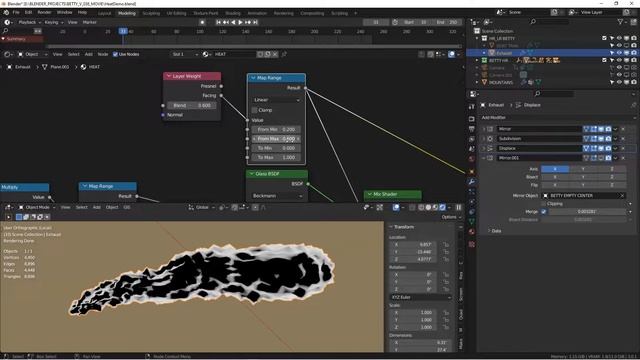Screen dimensions: 640x360
Task: Click the timeline search magnifier icon
Action: (5, 31)
